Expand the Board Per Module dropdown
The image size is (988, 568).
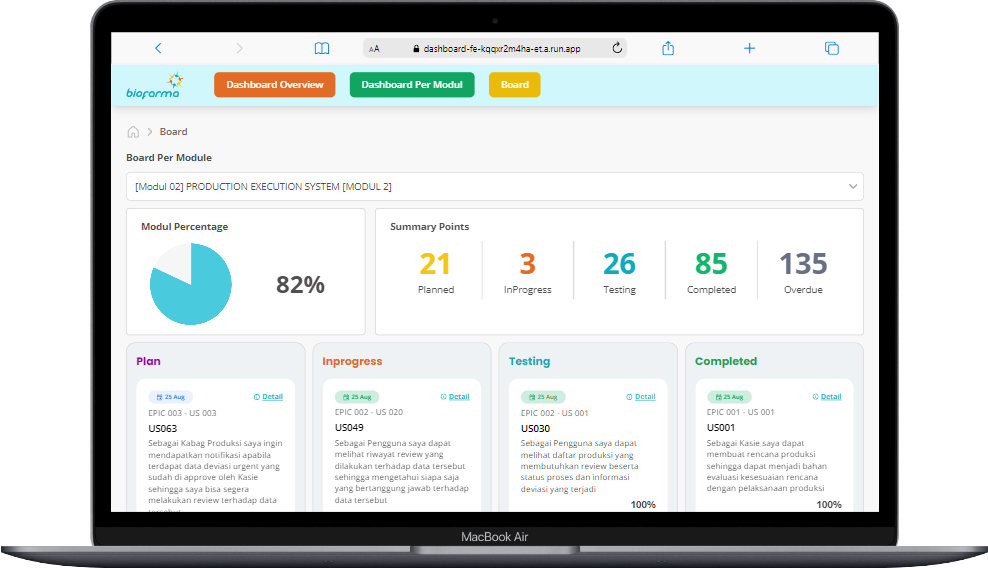[494, 187]
